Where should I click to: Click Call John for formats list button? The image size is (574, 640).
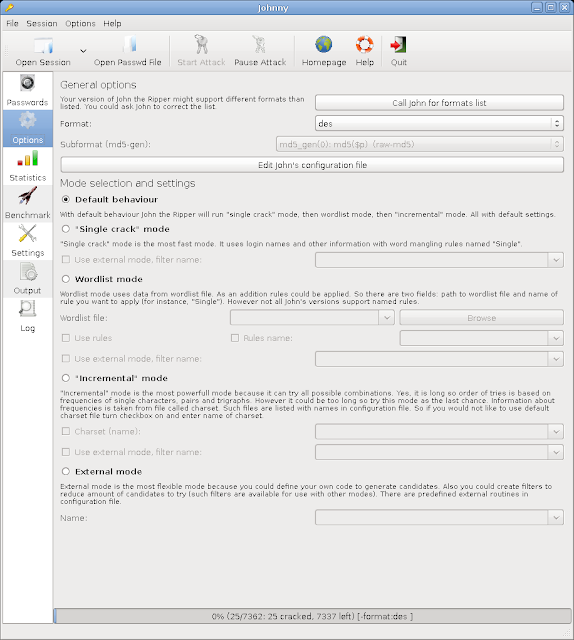[x=439, y=103]
